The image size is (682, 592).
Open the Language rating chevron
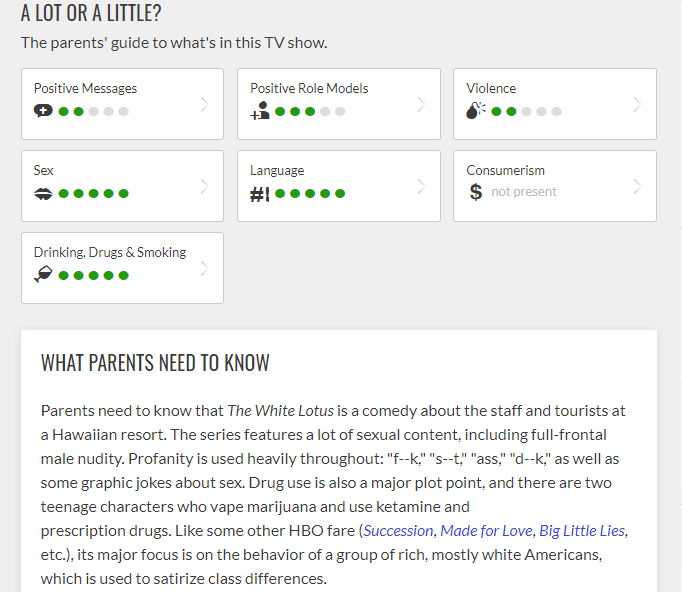click(x=421, y=187)
